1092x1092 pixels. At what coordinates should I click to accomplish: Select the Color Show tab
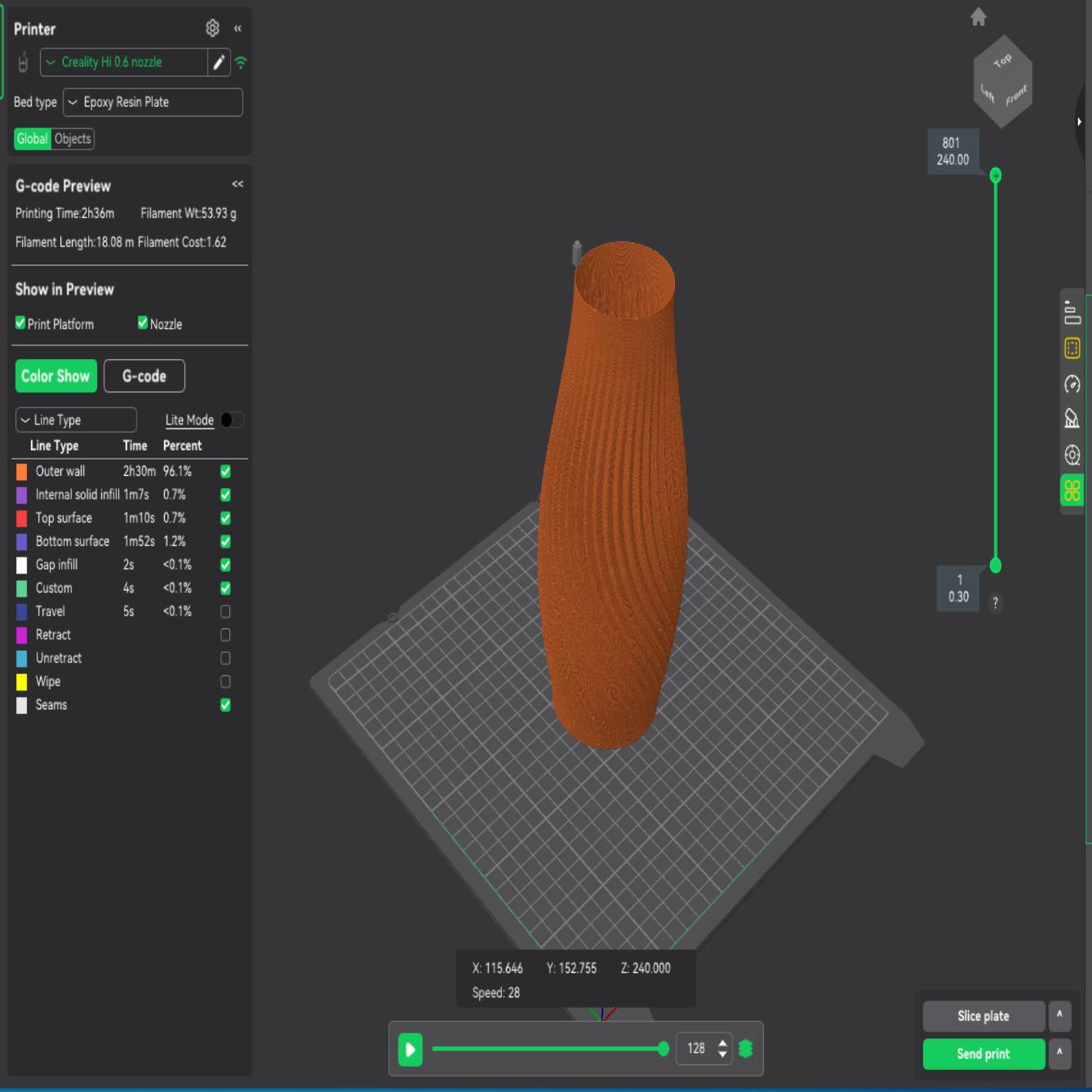[x=55, y=376]
